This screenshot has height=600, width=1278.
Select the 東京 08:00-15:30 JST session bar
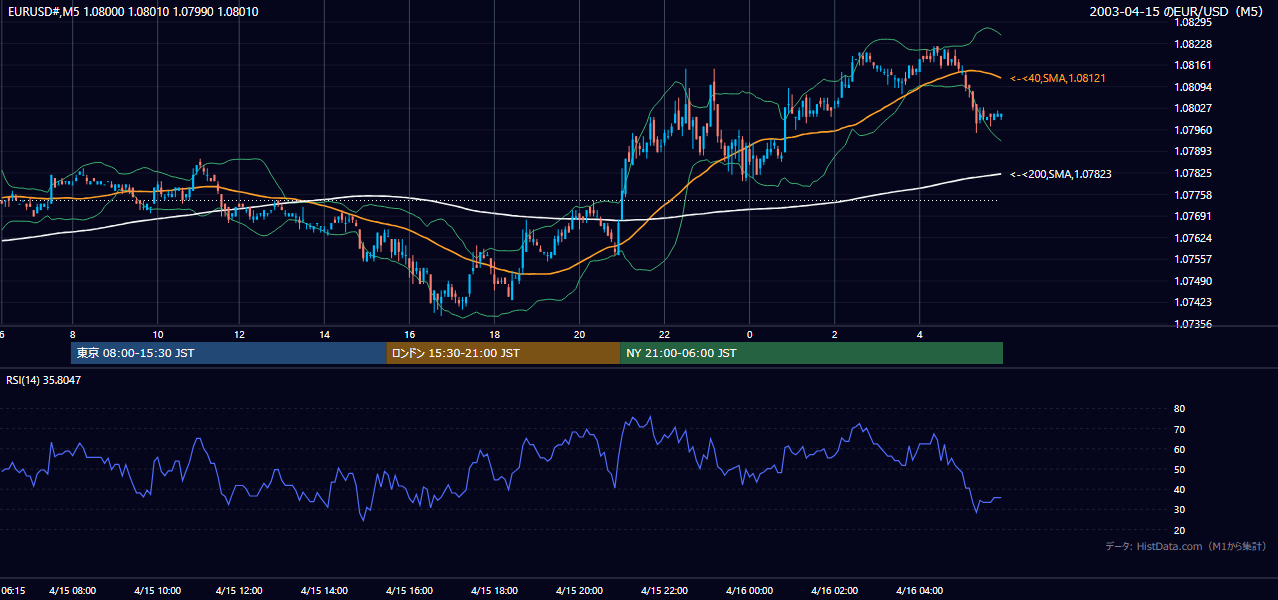229,353
